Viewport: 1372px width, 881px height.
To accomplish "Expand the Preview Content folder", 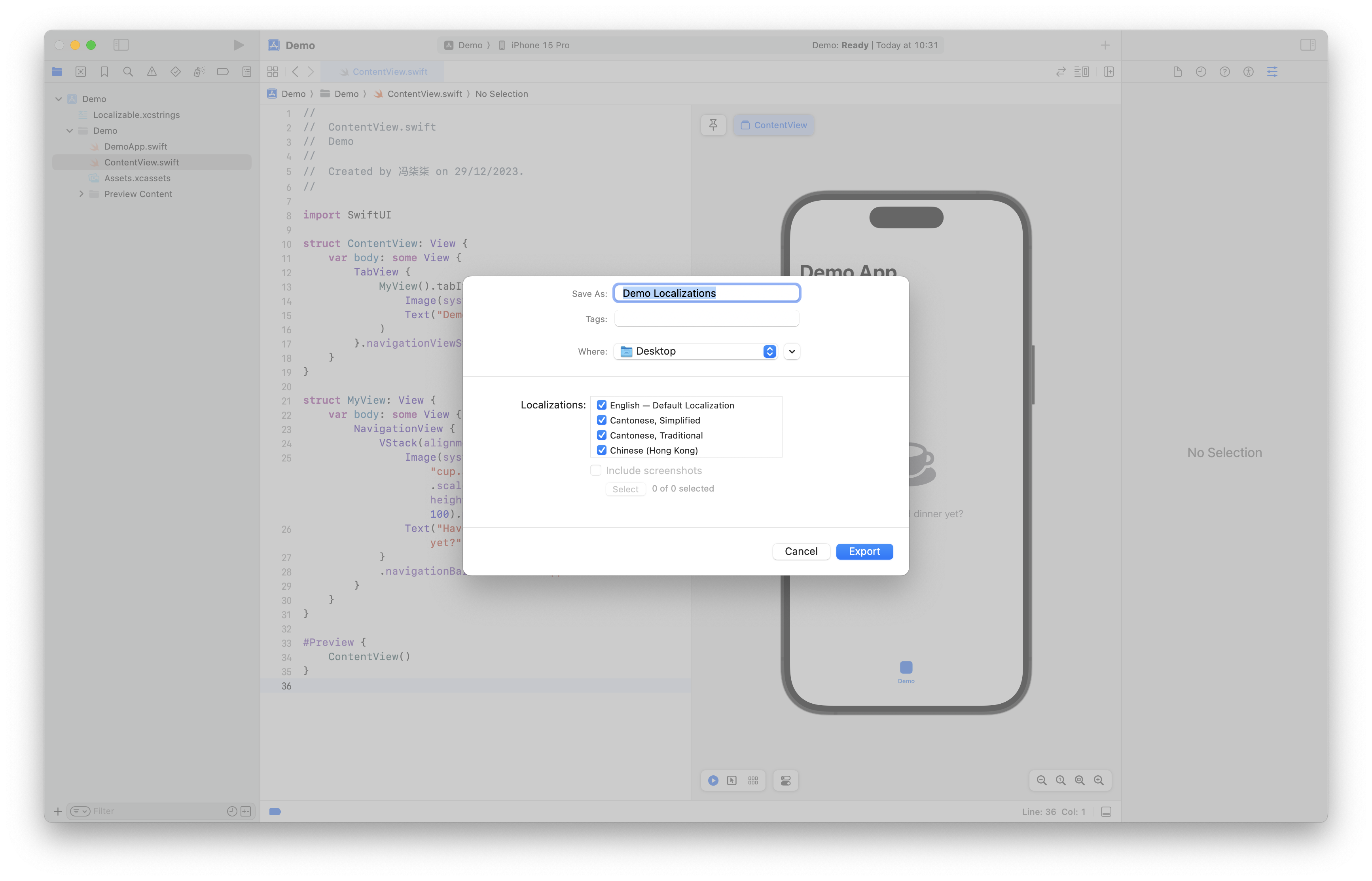I will coord(82,194).
